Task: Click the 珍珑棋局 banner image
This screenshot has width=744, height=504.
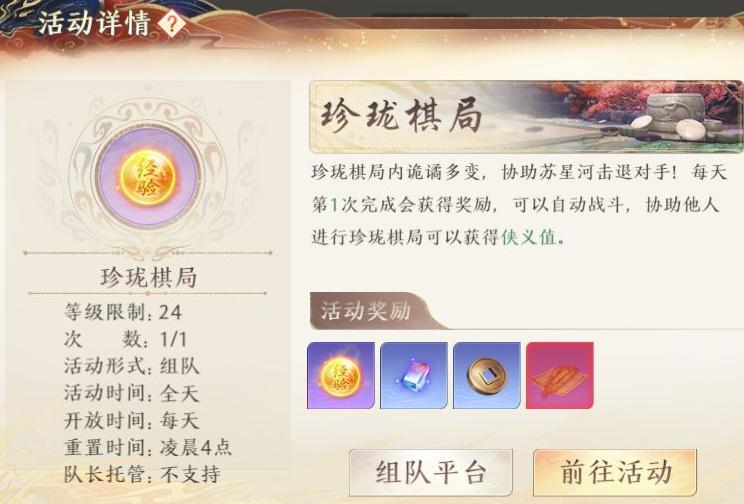Action: click(526, 117)
